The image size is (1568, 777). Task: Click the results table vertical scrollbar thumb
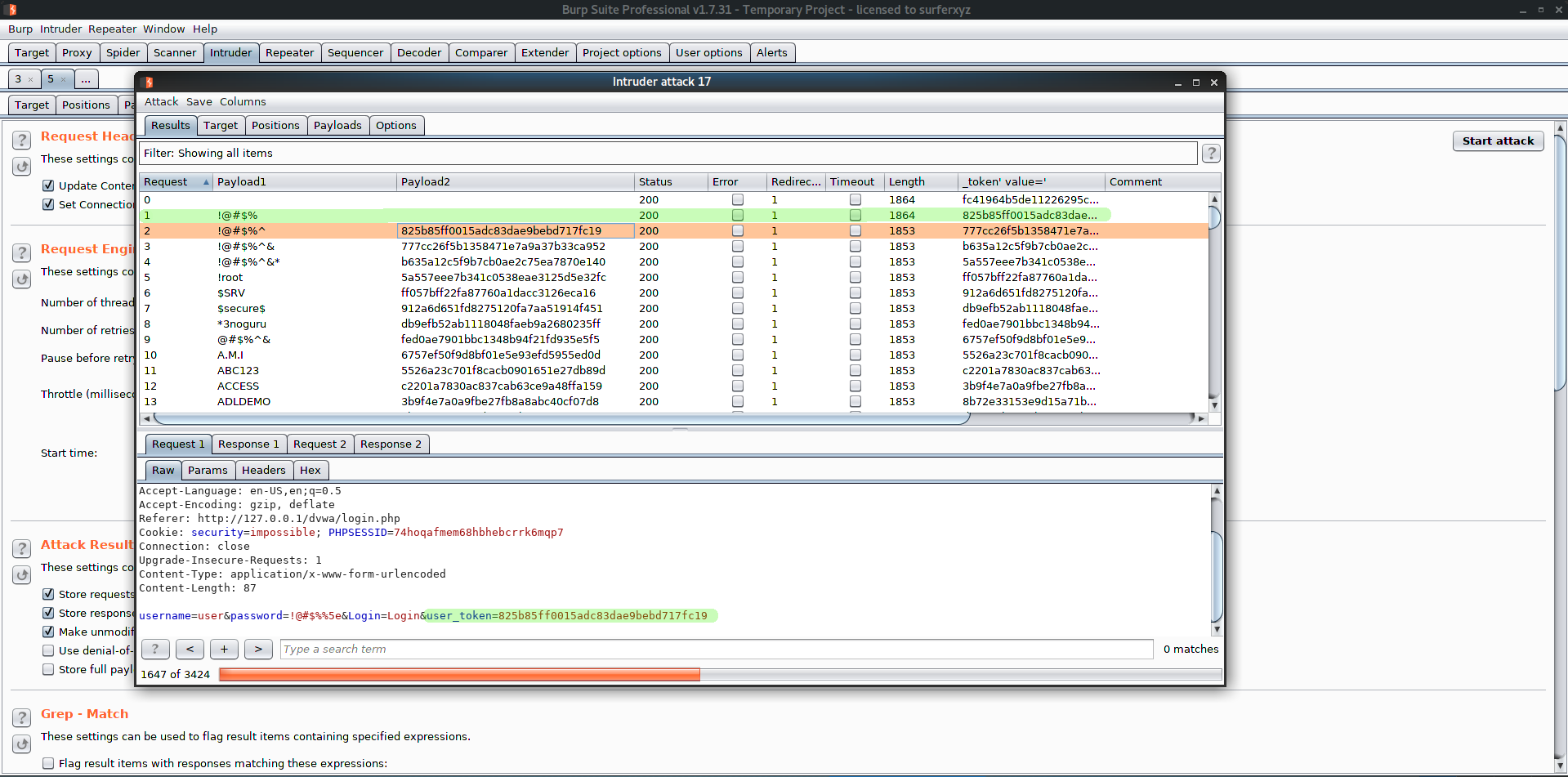click(x=1214, y=218)
